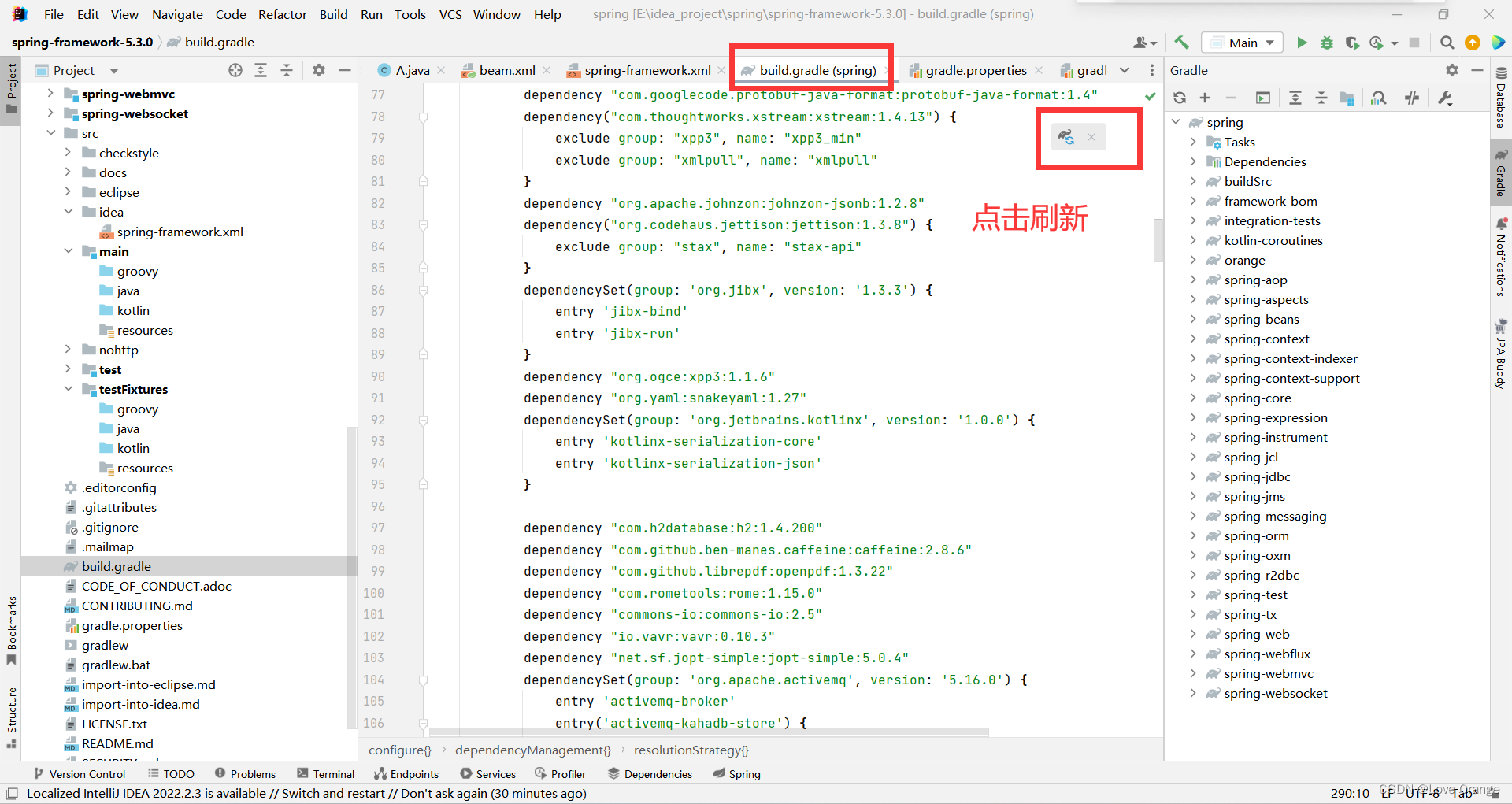Click the floating Load Gradle Changes icon in editor

pos(1066,137)
